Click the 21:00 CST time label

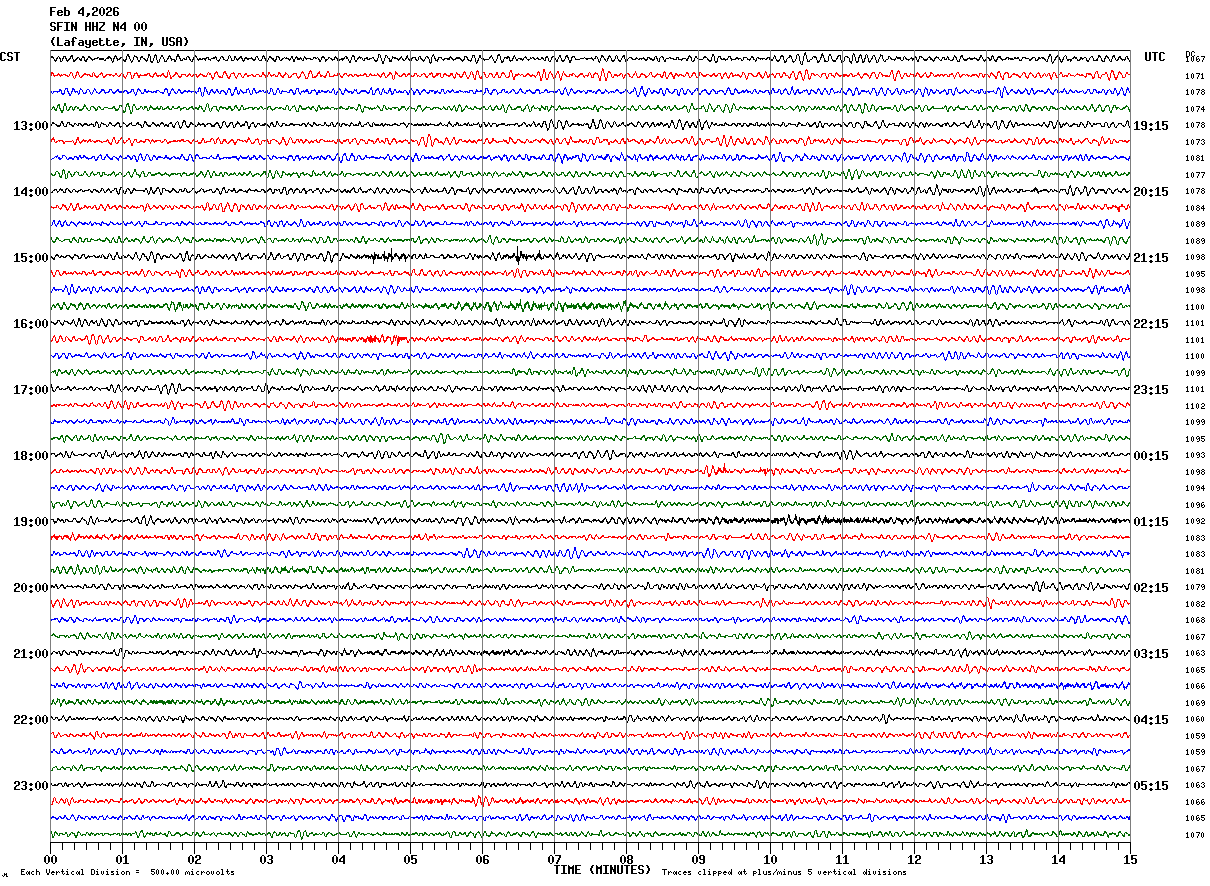coord(30,654)
